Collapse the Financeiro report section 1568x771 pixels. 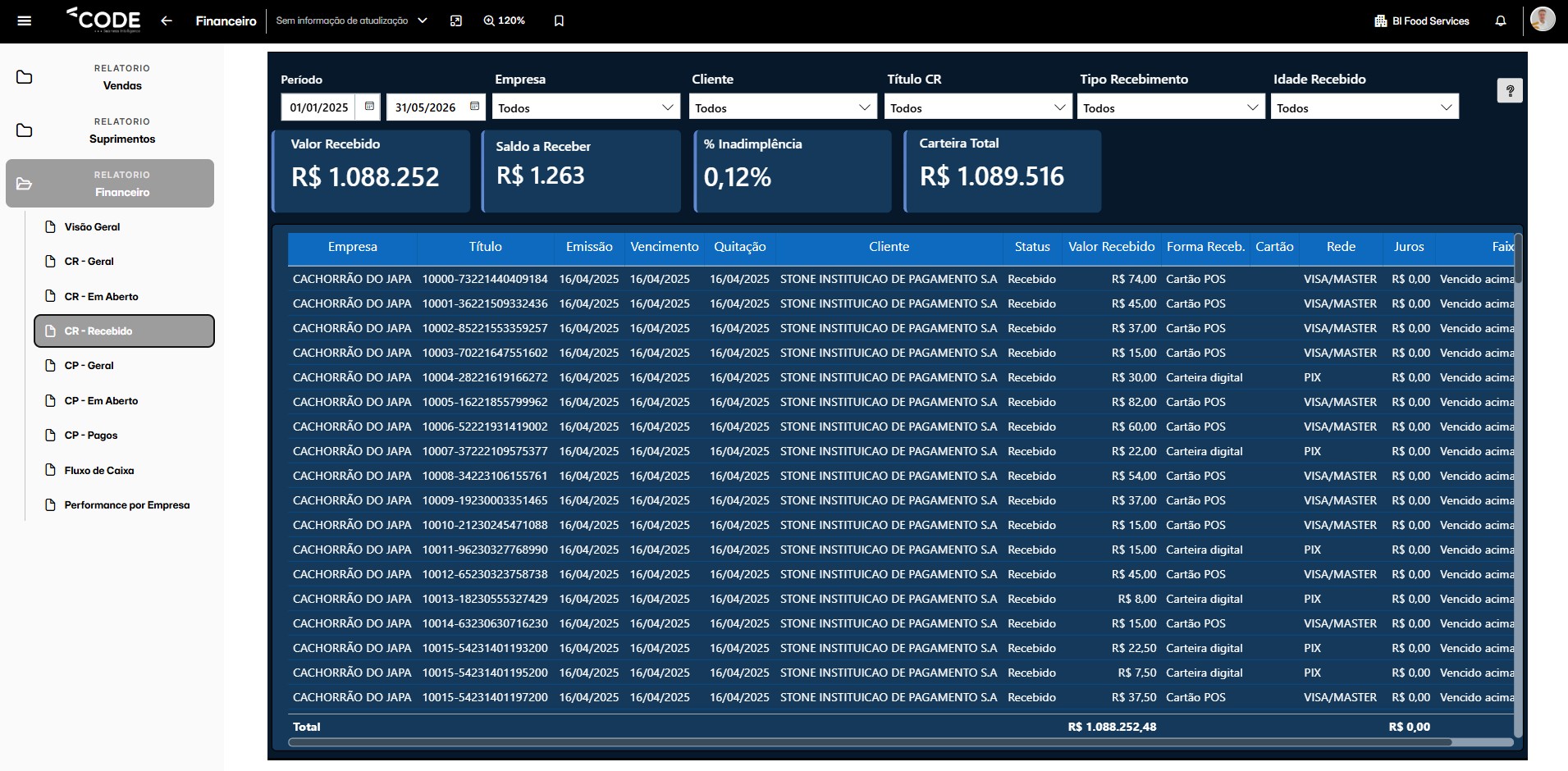(110, 184)
